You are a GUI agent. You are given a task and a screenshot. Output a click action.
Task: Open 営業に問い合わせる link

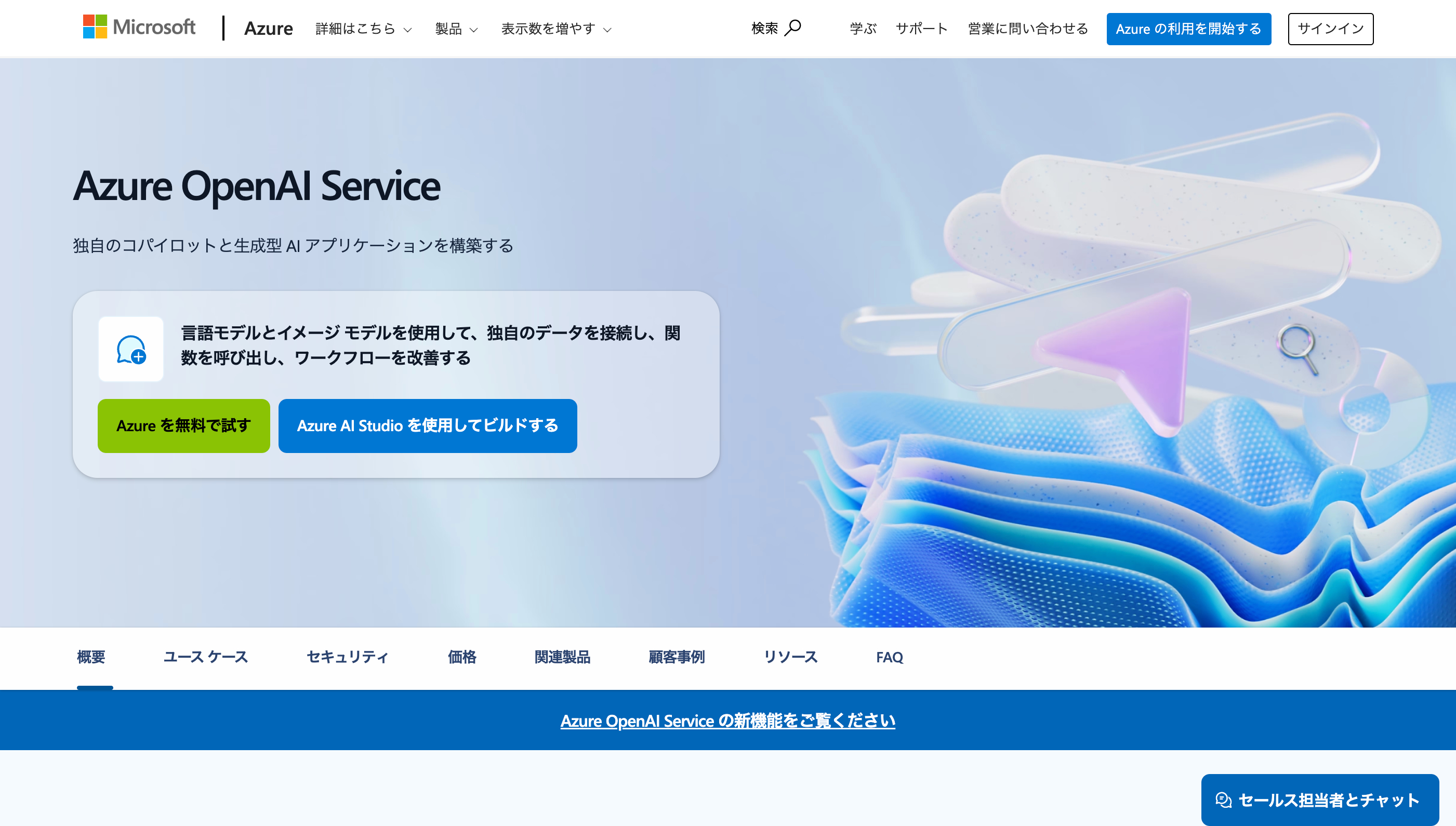(x=1028, y=29)
